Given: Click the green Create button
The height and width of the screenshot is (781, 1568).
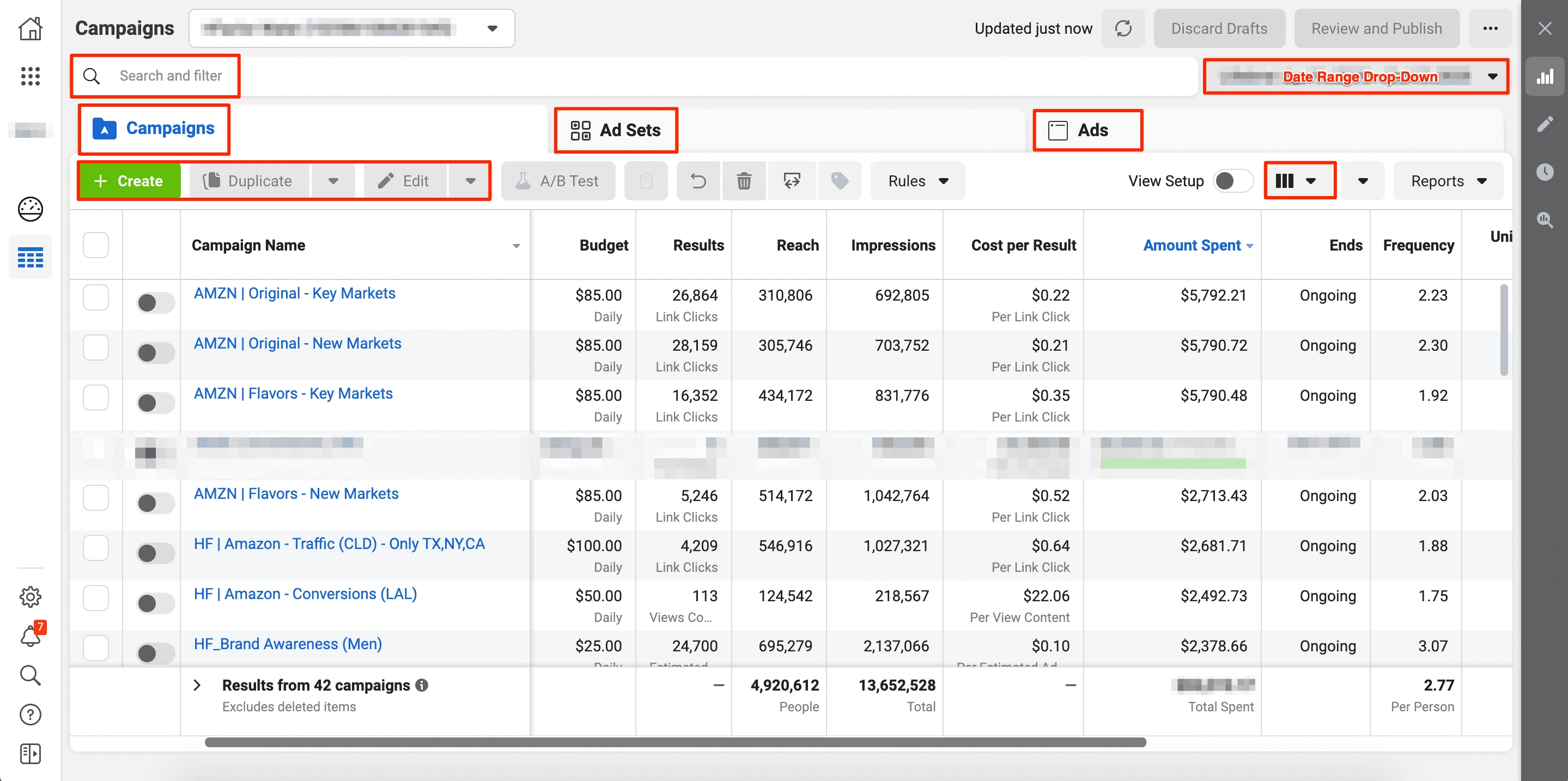Looking at the screenshot, I should (x=129, y=181).
